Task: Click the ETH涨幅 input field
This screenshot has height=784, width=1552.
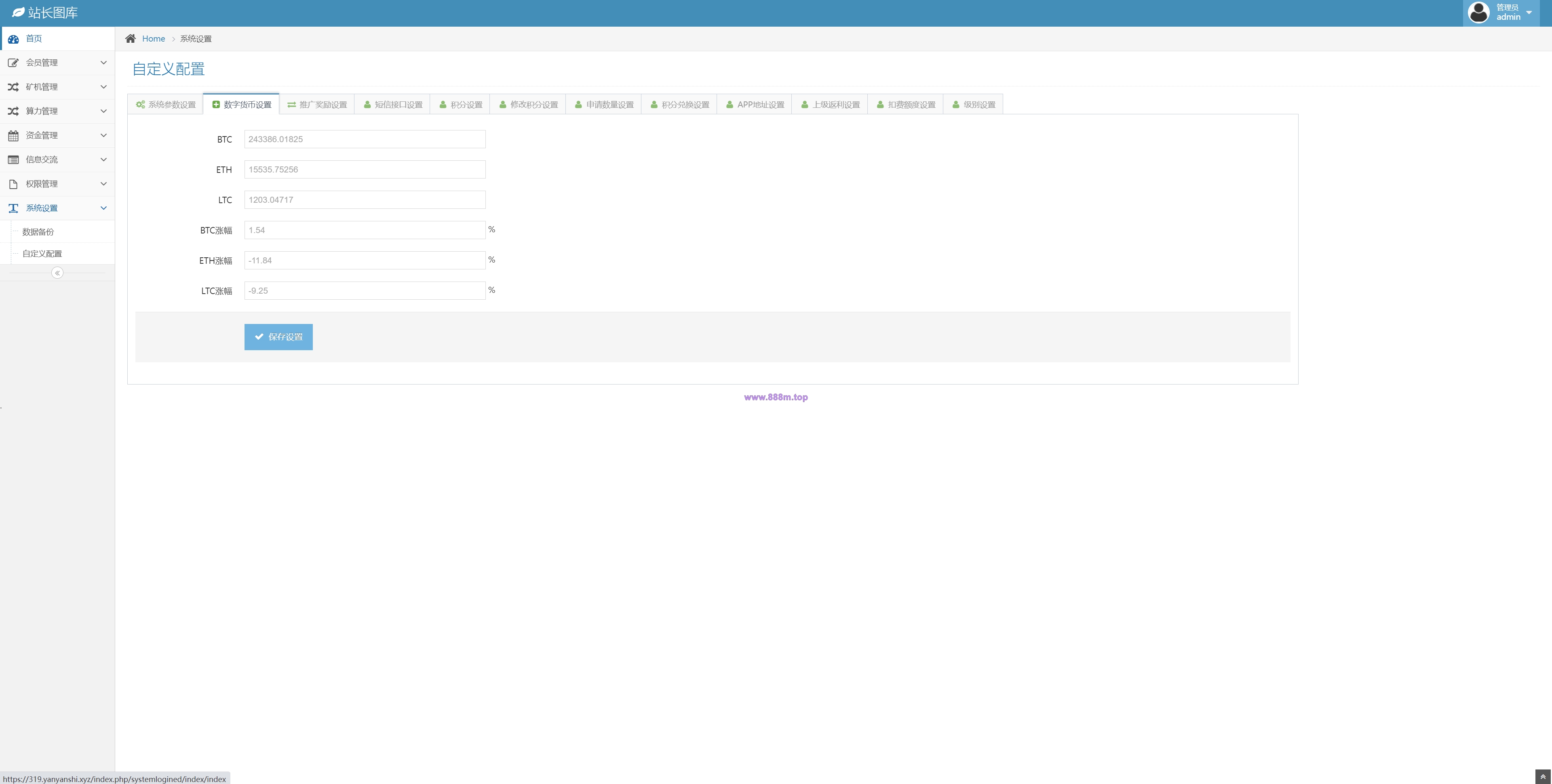Action: point(365,260)
